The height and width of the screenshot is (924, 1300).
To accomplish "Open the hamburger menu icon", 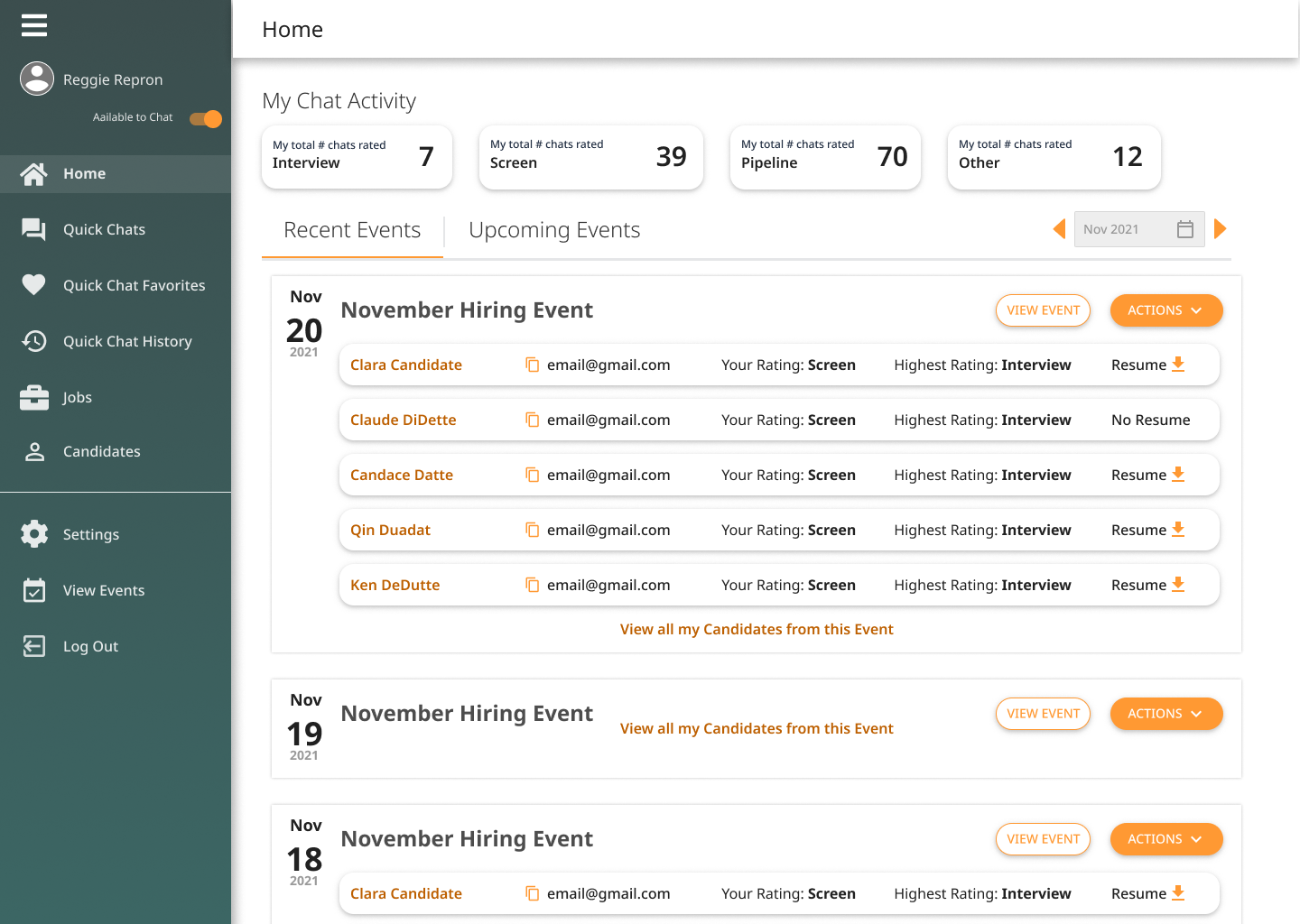I will [x=34, y=25].
